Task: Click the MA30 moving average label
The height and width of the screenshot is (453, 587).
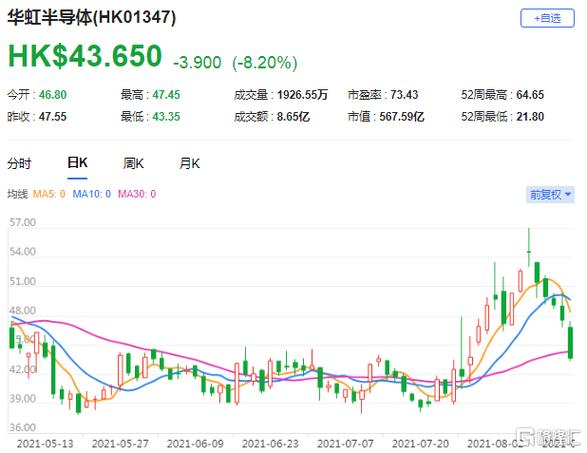Action: pos(137,194)
